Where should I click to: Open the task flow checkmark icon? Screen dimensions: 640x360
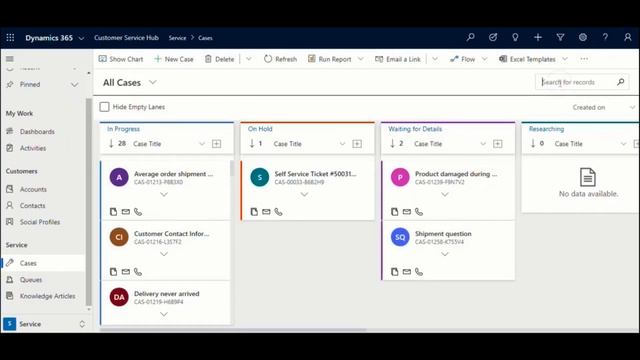[x=493, y=37]
